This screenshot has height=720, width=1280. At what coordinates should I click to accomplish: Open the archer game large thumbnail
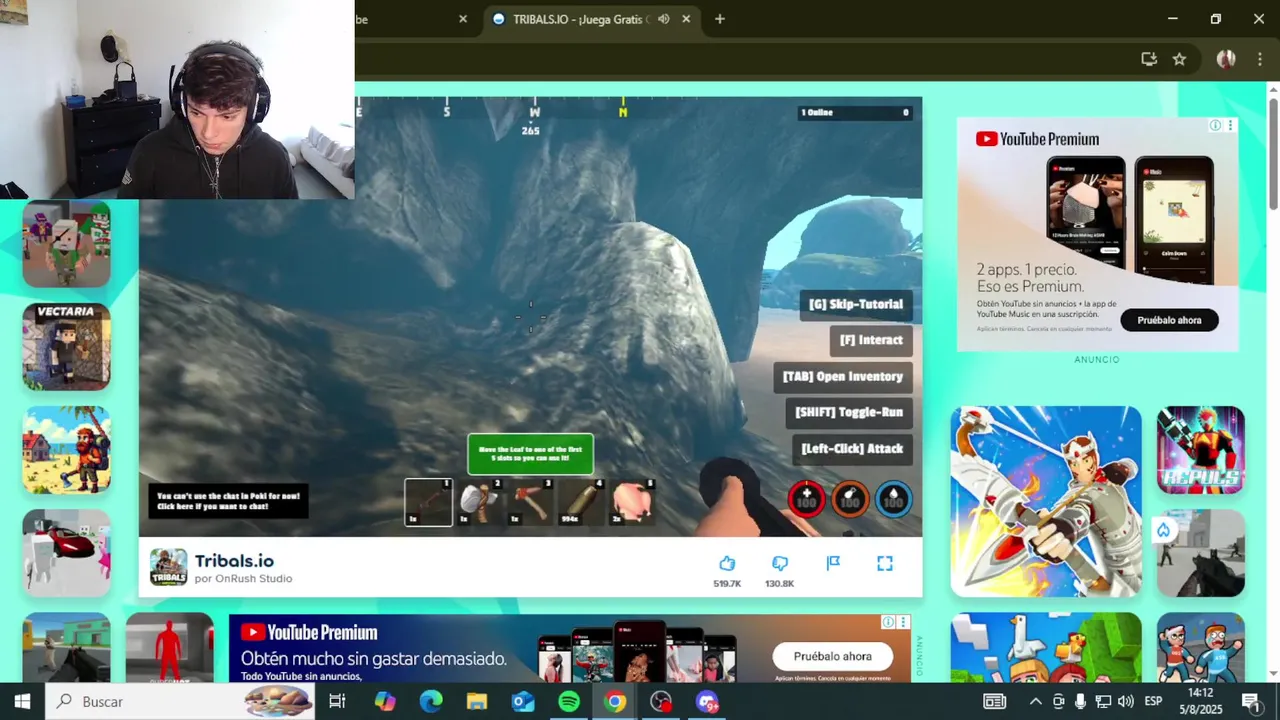(1046, 501)
